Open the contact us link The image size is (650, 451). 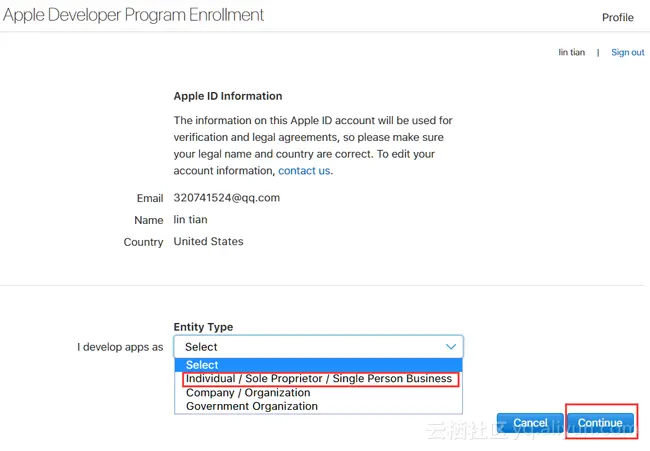(304, 171)
